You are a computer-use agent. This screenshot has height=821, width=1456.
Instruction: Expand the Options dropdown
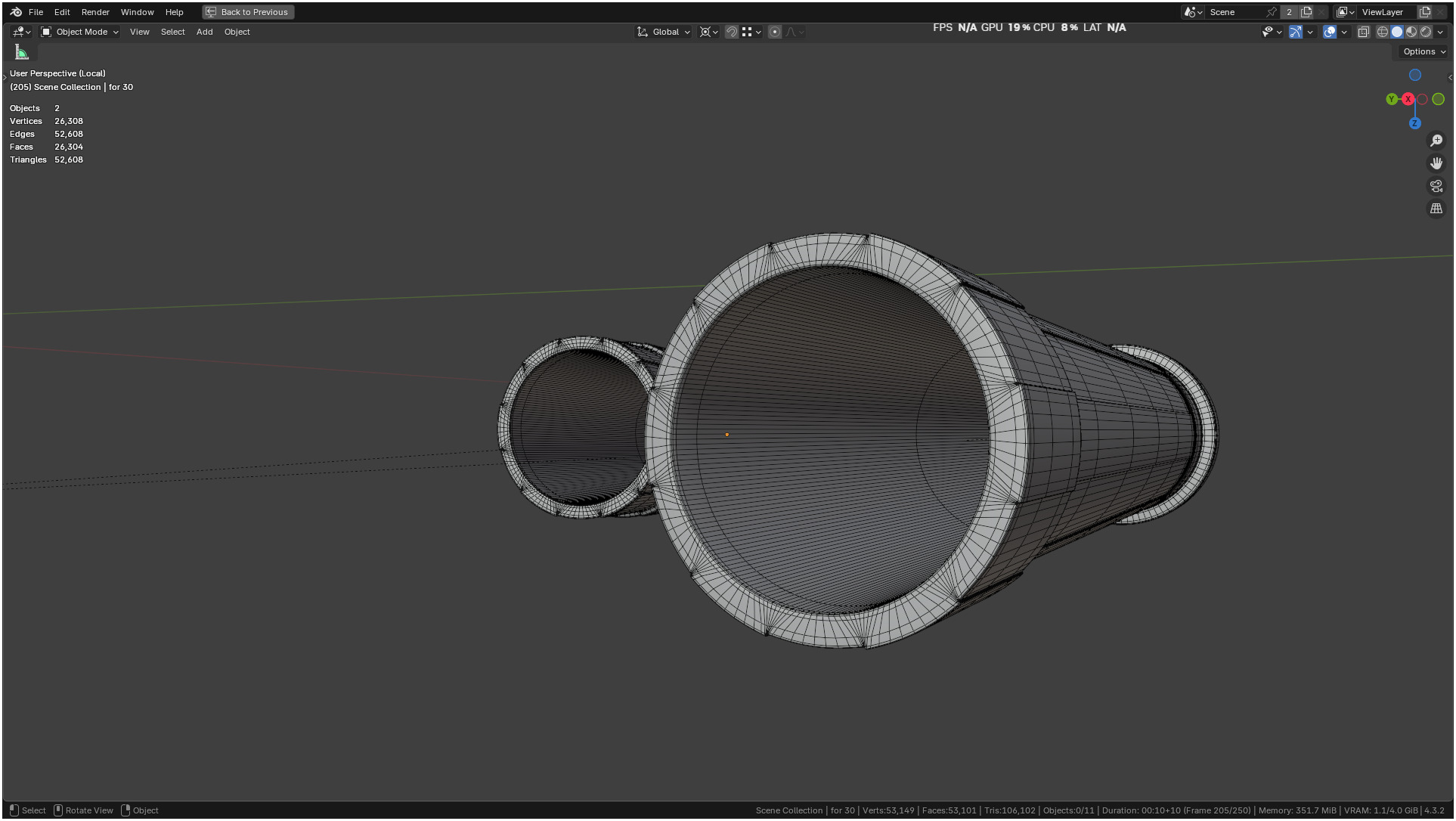click(x=1423, y=51)
